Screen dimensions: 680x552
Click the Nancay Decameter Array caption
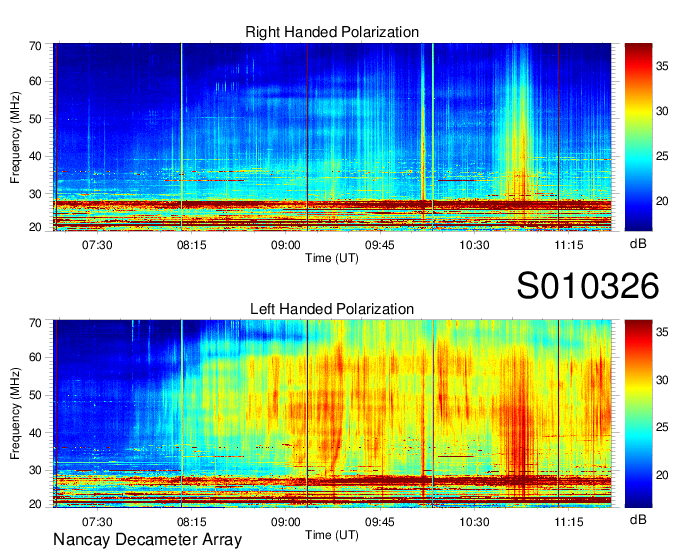[x=147, y=539]
